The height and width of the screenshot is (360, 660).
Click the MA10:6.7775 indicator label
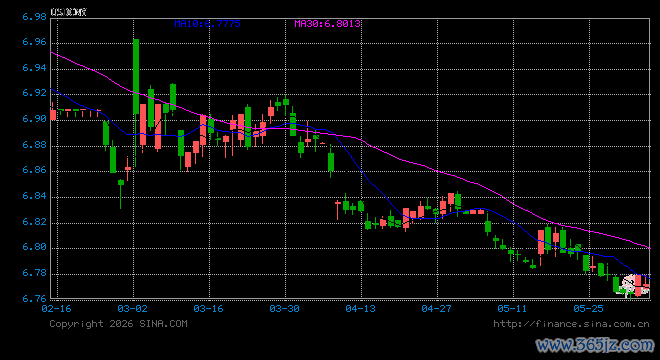(x=208, y=24)
